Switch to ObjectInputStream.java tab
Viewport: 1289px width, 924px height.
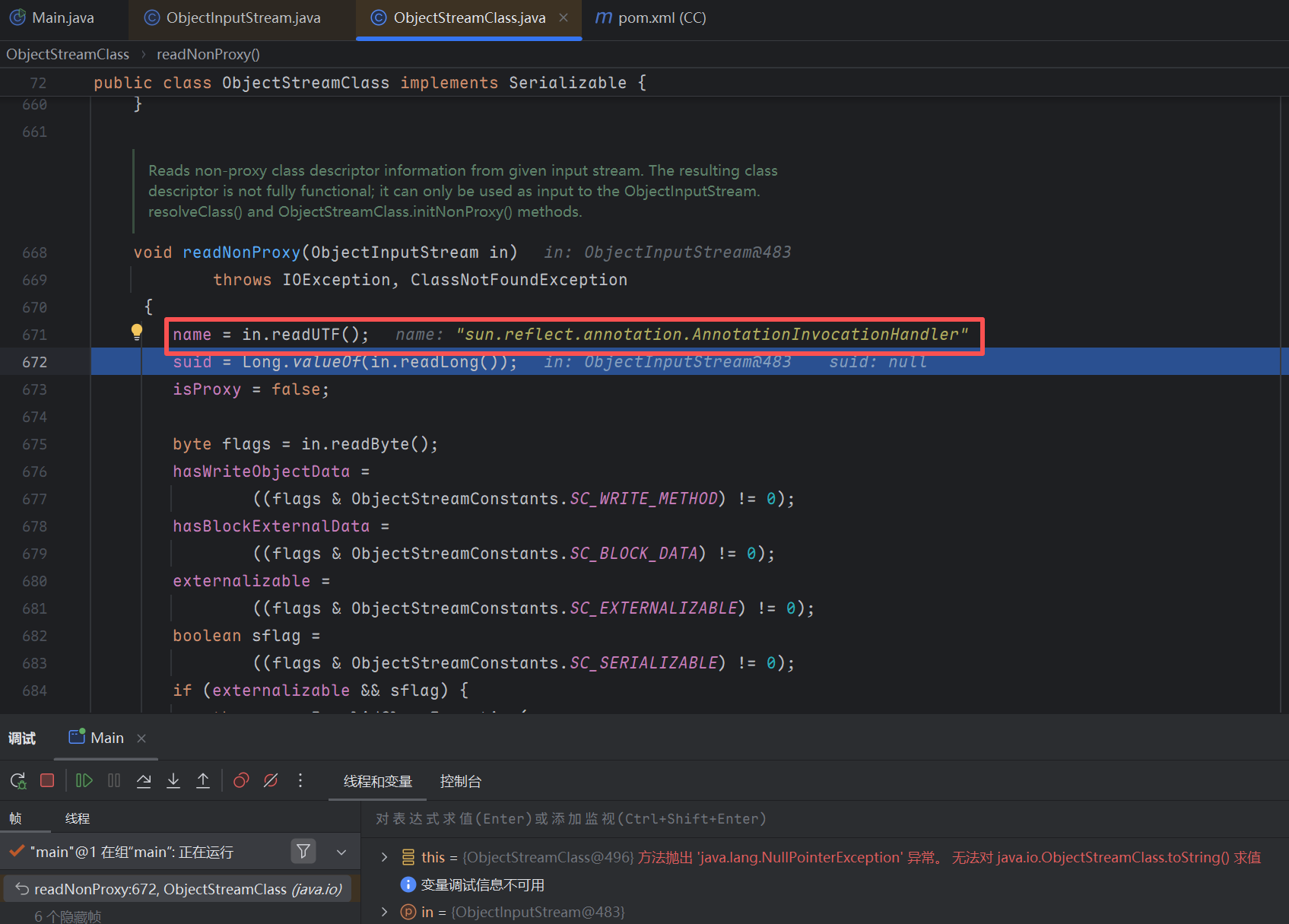click(x=243, y=17)
